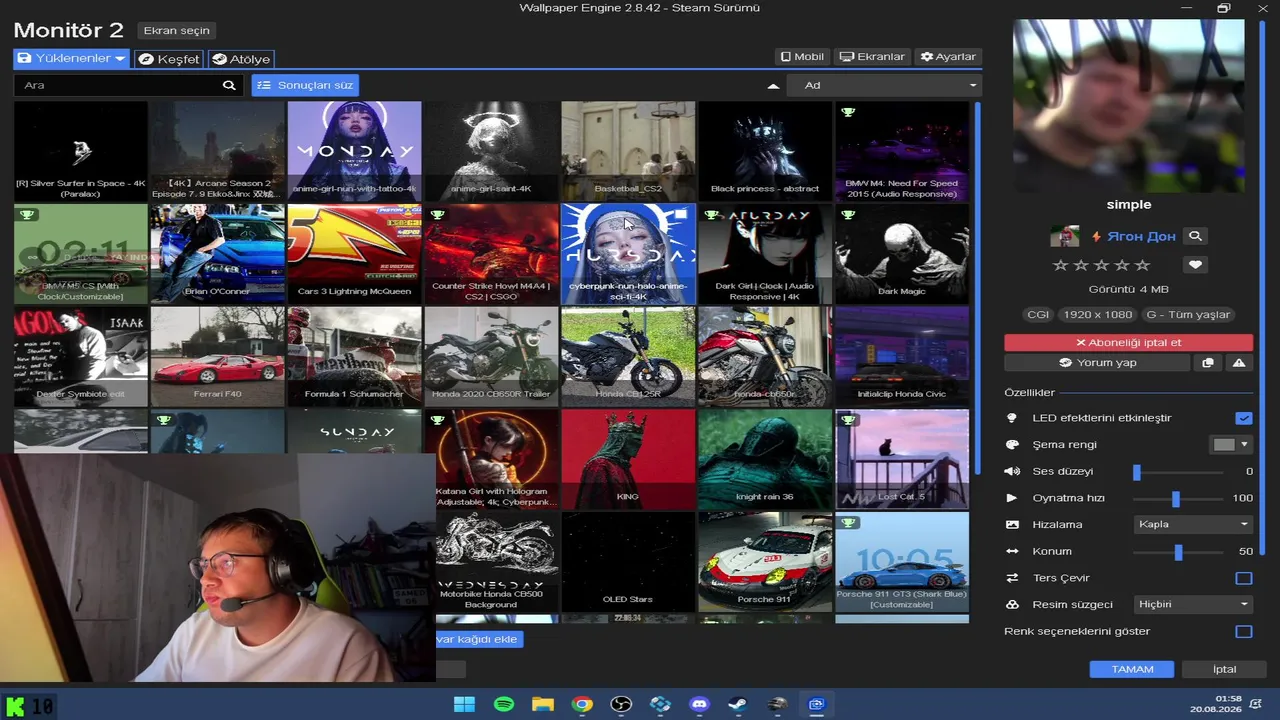Image resolution: width=1280 pixels, height=720 pixels.
Task: Select the Honda CB125R wallpaper
Action: [x=628, y=357]
